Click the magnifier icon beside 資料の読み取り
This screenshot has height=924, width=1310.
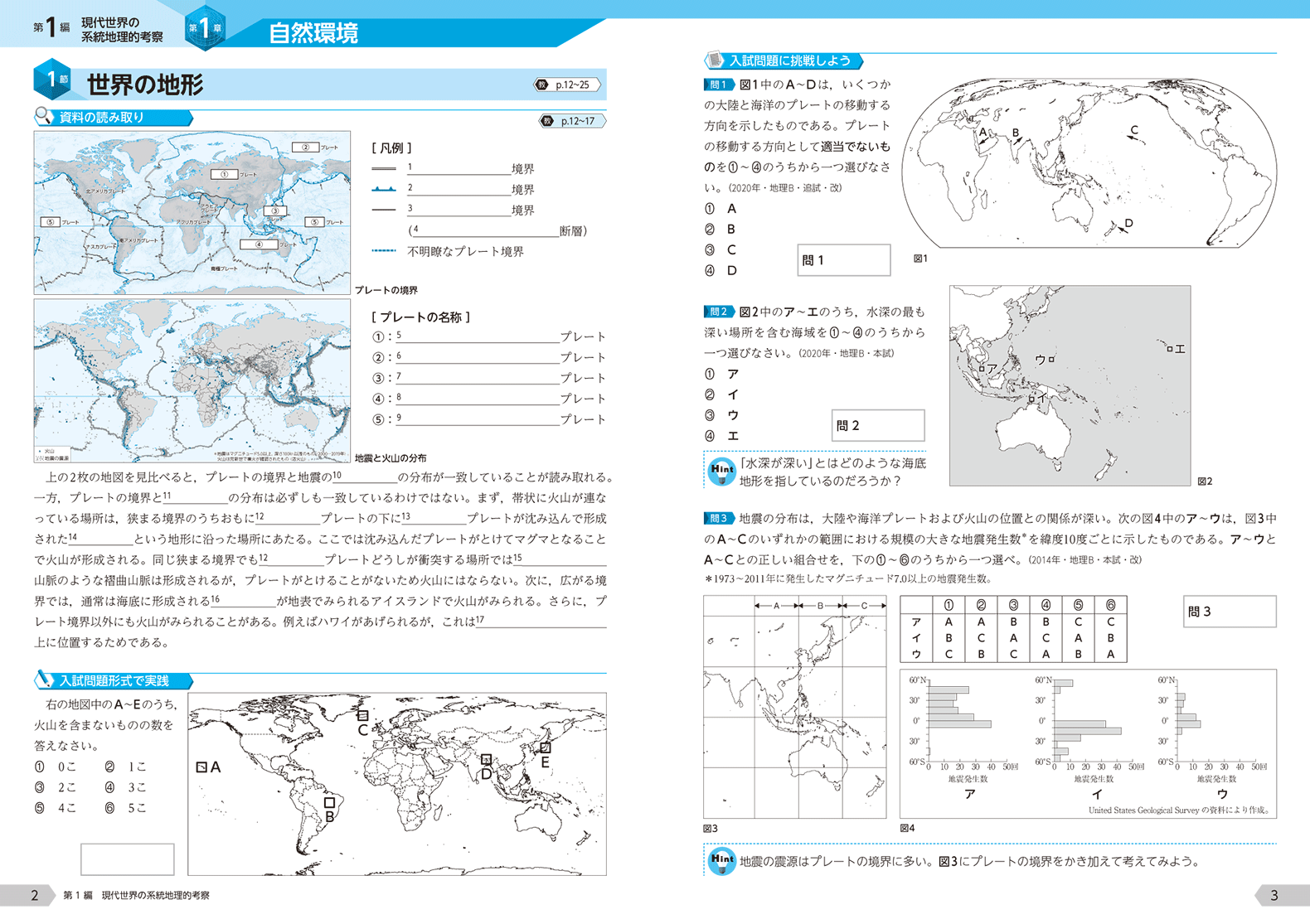coord(44,117)
